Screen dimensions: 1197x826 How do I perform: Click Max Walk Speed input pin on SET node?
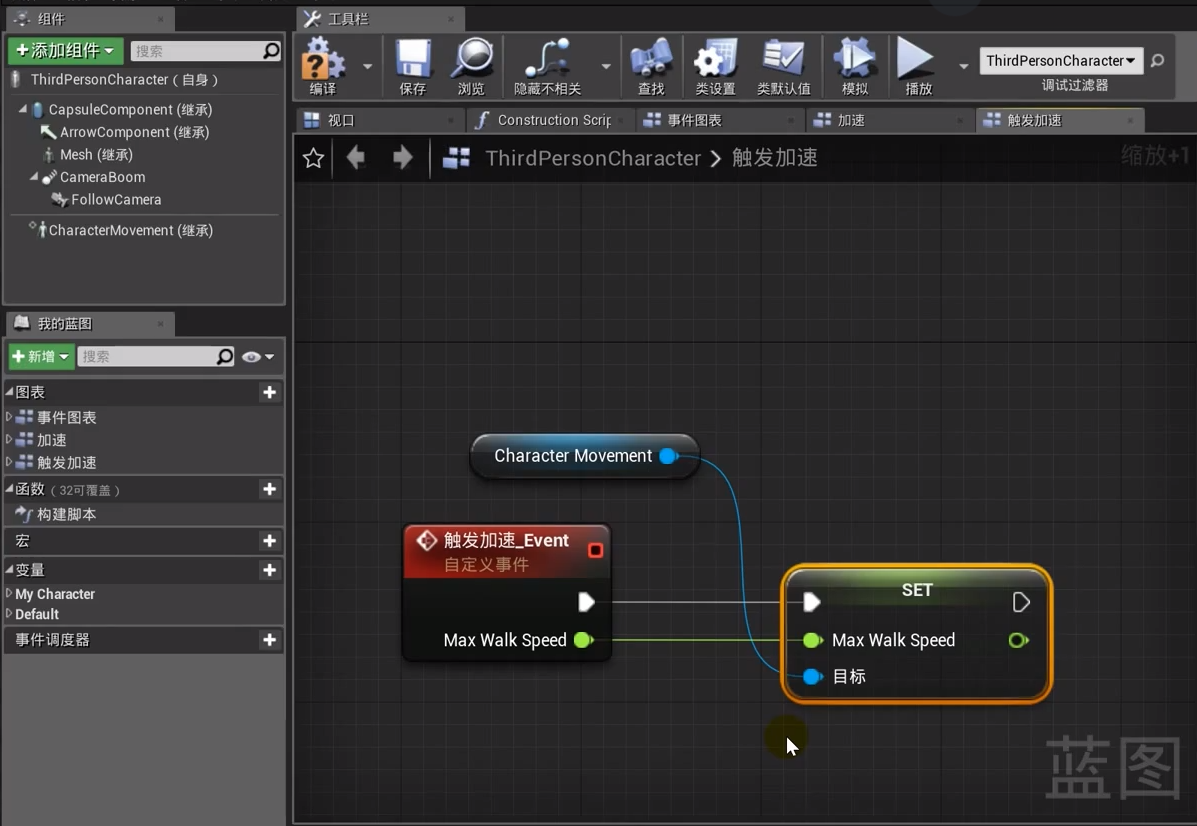[x=813, y=640]
